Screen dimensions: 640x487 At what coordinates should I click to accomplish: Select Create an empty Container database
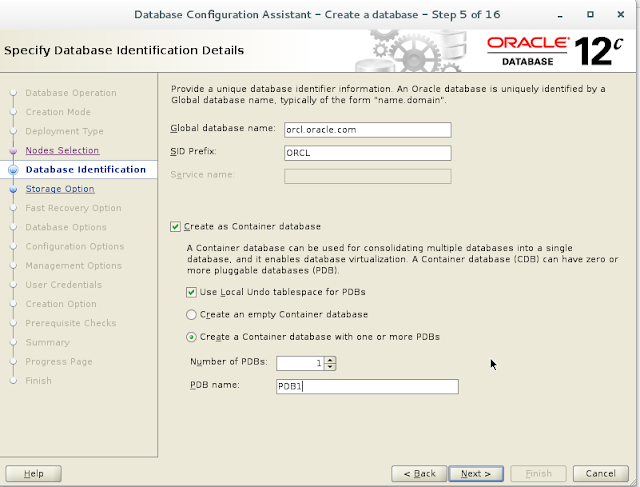(x=191, y=315)
